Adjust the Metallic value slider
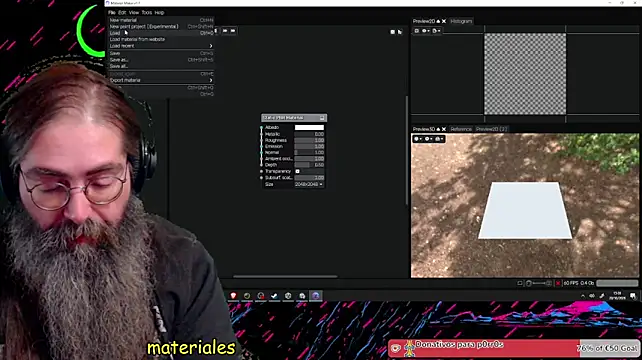 309,134
